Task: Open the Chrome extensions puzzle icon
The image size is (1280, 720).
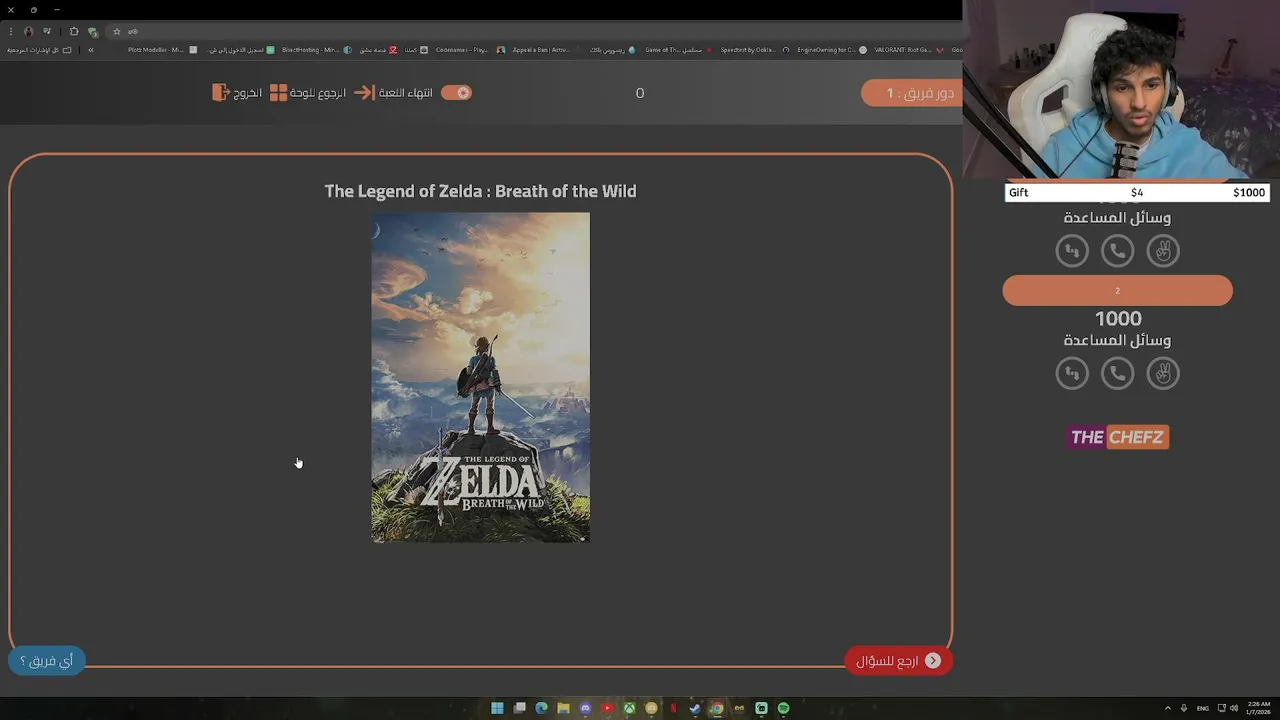Action: (x=74, y=31)
